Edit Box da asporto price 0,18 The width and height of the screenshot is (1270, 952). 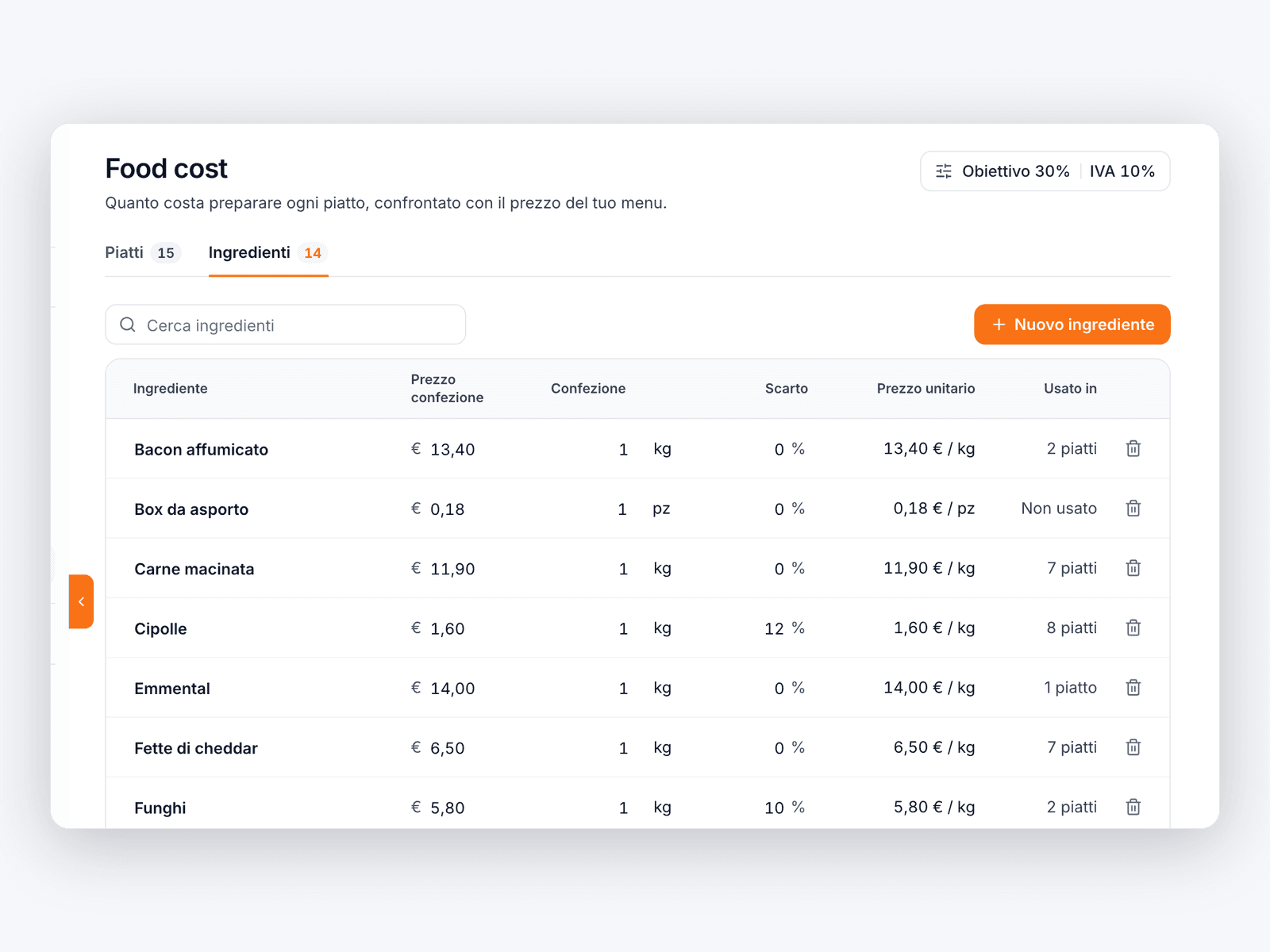pyautogui.click(x=448, y=509)
